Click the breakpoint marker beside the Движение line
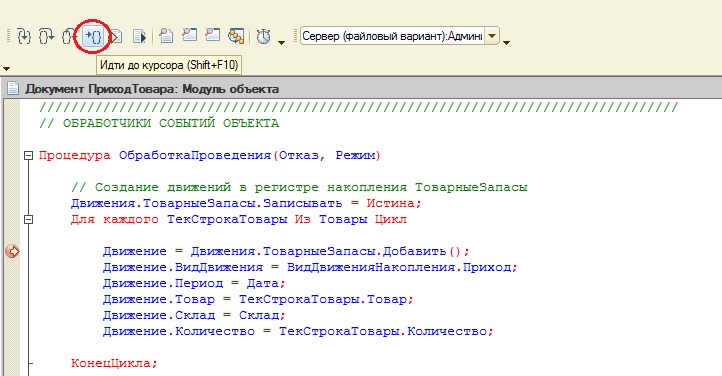 click(12, 251)
